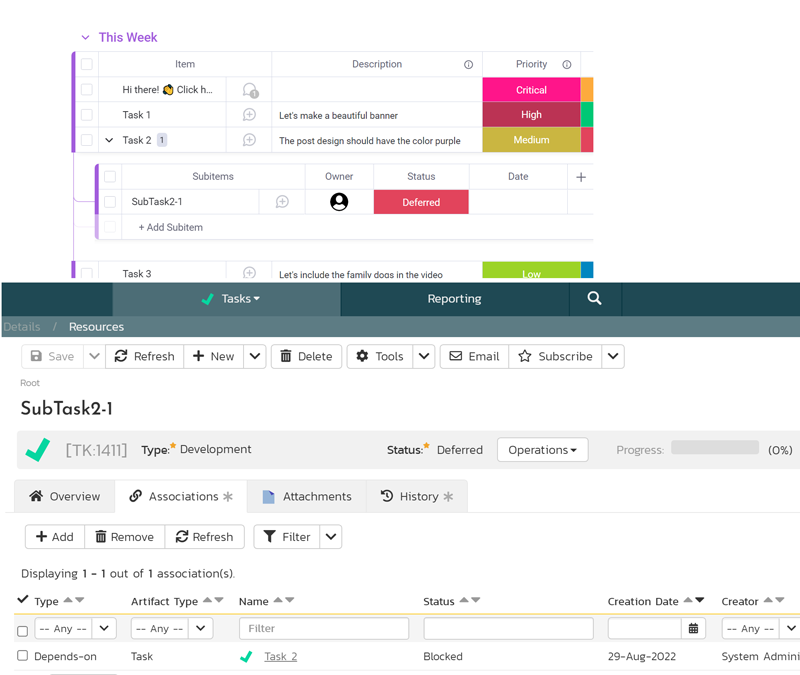
Task: Click the Name filter input field
Action: pos(323,628)
